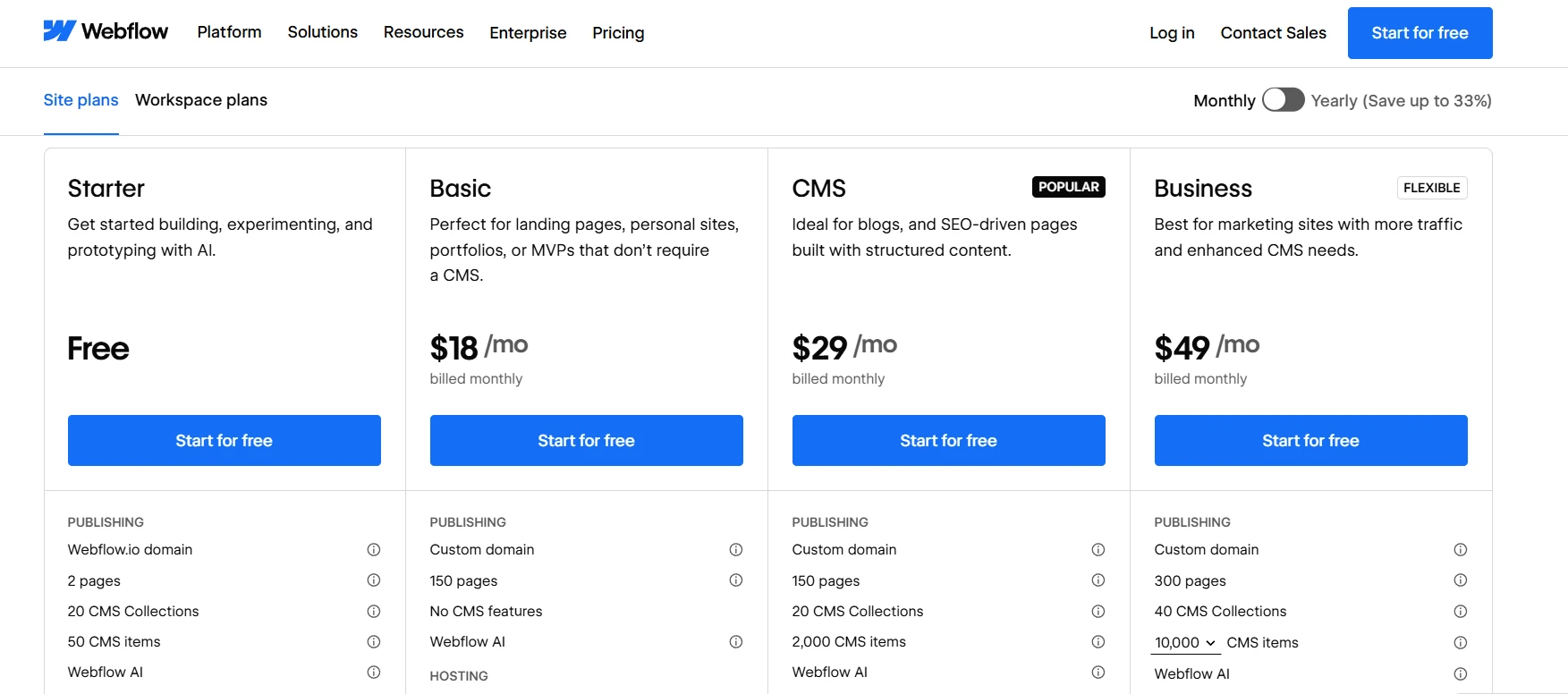
Task: Click the Basic plan HOSTING heading
Action: point(459,676)
